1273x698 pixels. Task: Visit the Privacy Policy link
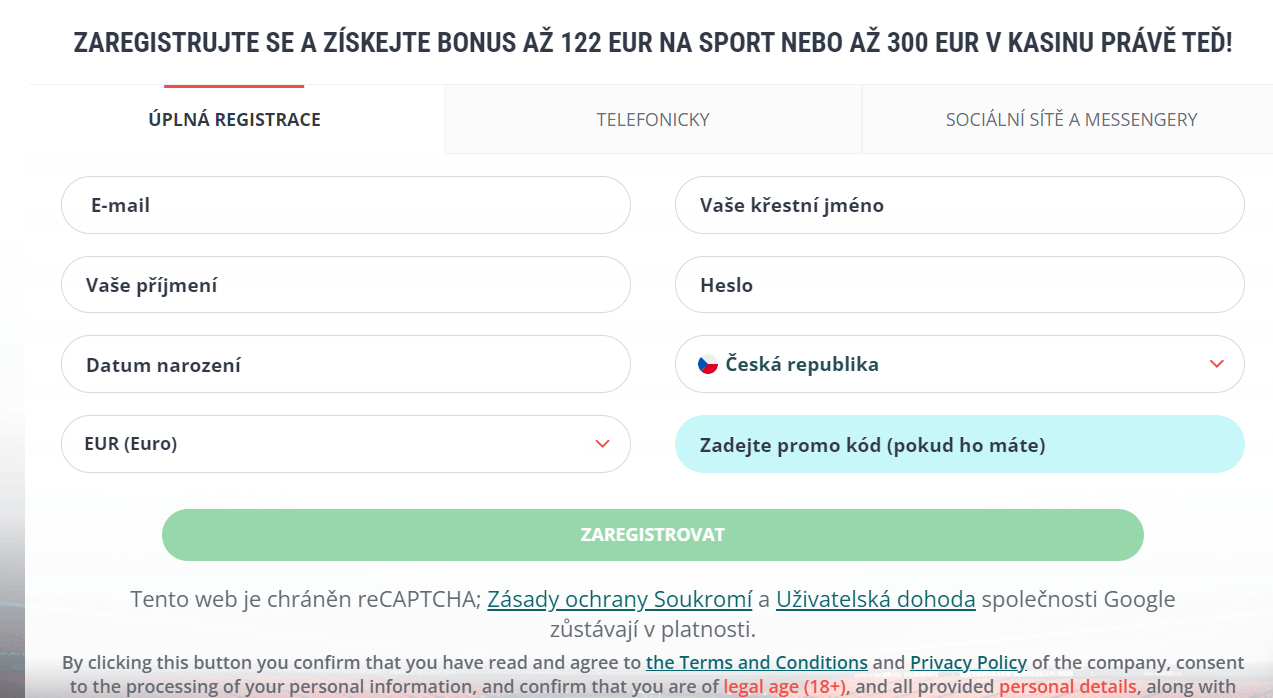(968, 662)
